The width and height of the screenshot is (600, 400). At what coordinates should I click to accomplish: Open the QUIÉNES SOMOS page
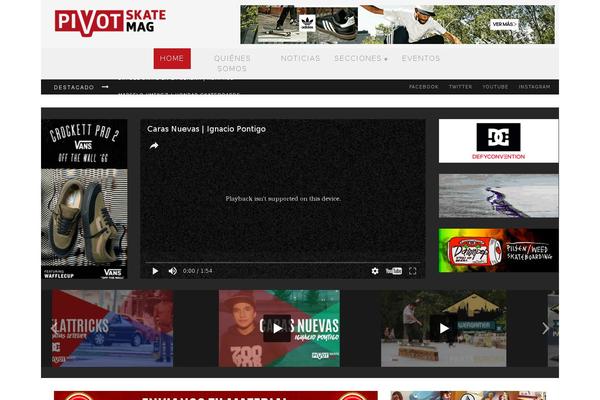(x=232, y=63)
